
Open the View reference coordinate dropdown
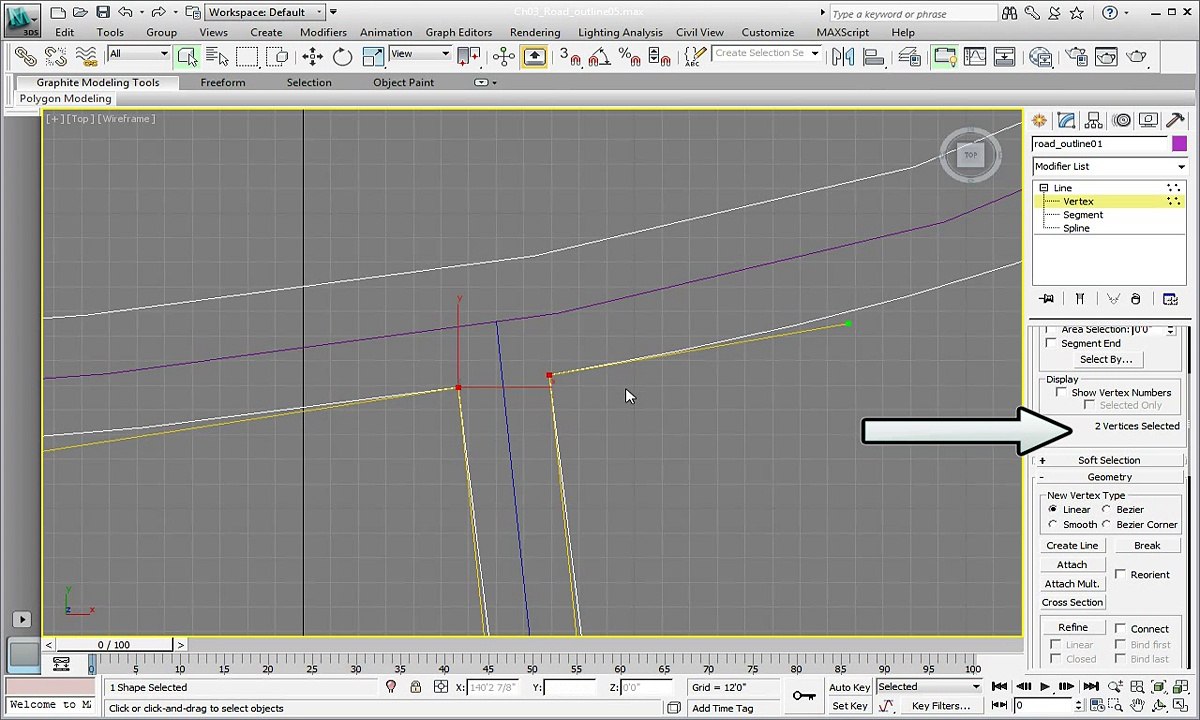[420, 54]
